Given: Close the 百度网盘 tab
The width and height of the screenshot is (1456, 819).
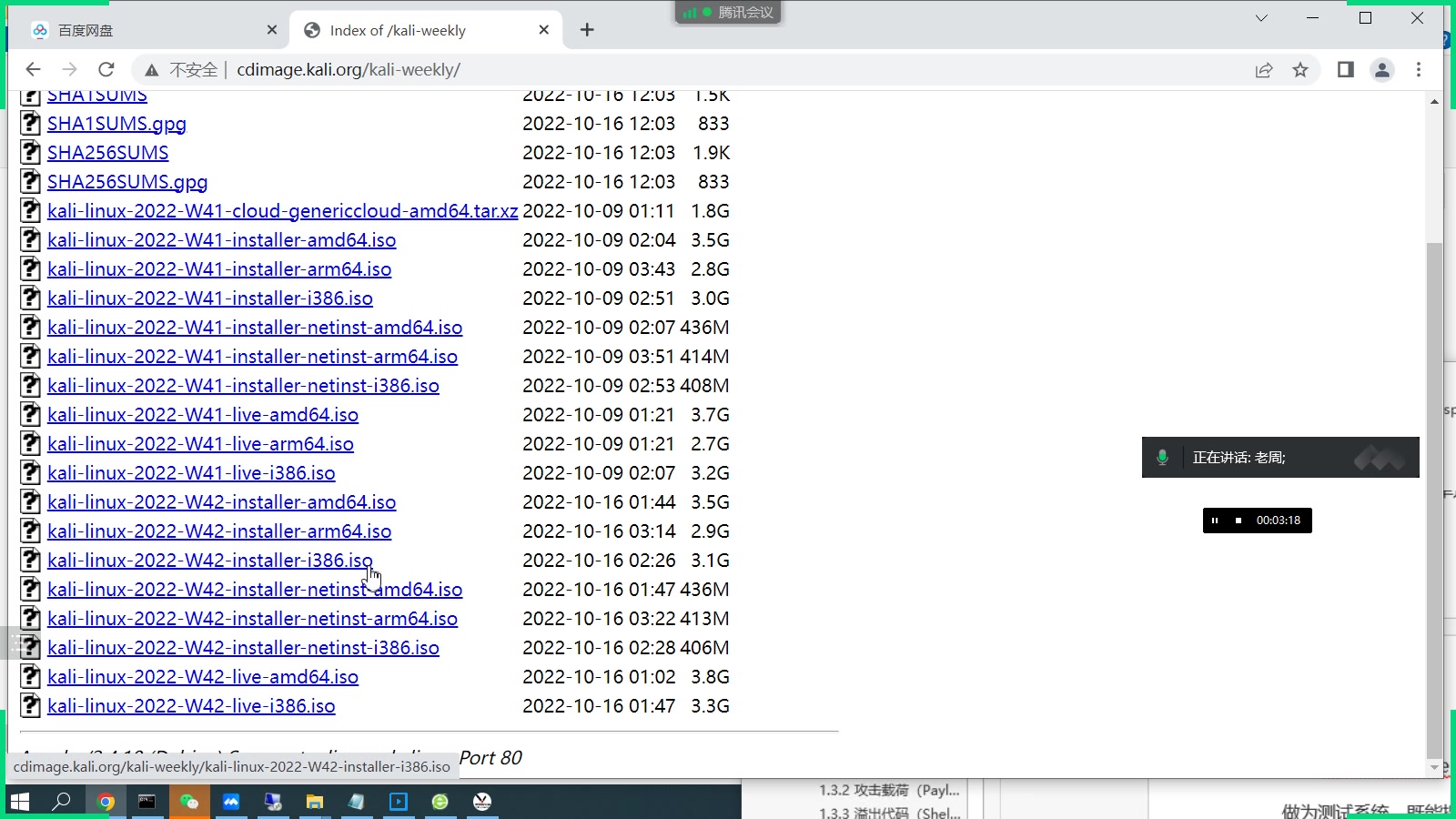Looking at the screenshot, I should click(272, 30).
